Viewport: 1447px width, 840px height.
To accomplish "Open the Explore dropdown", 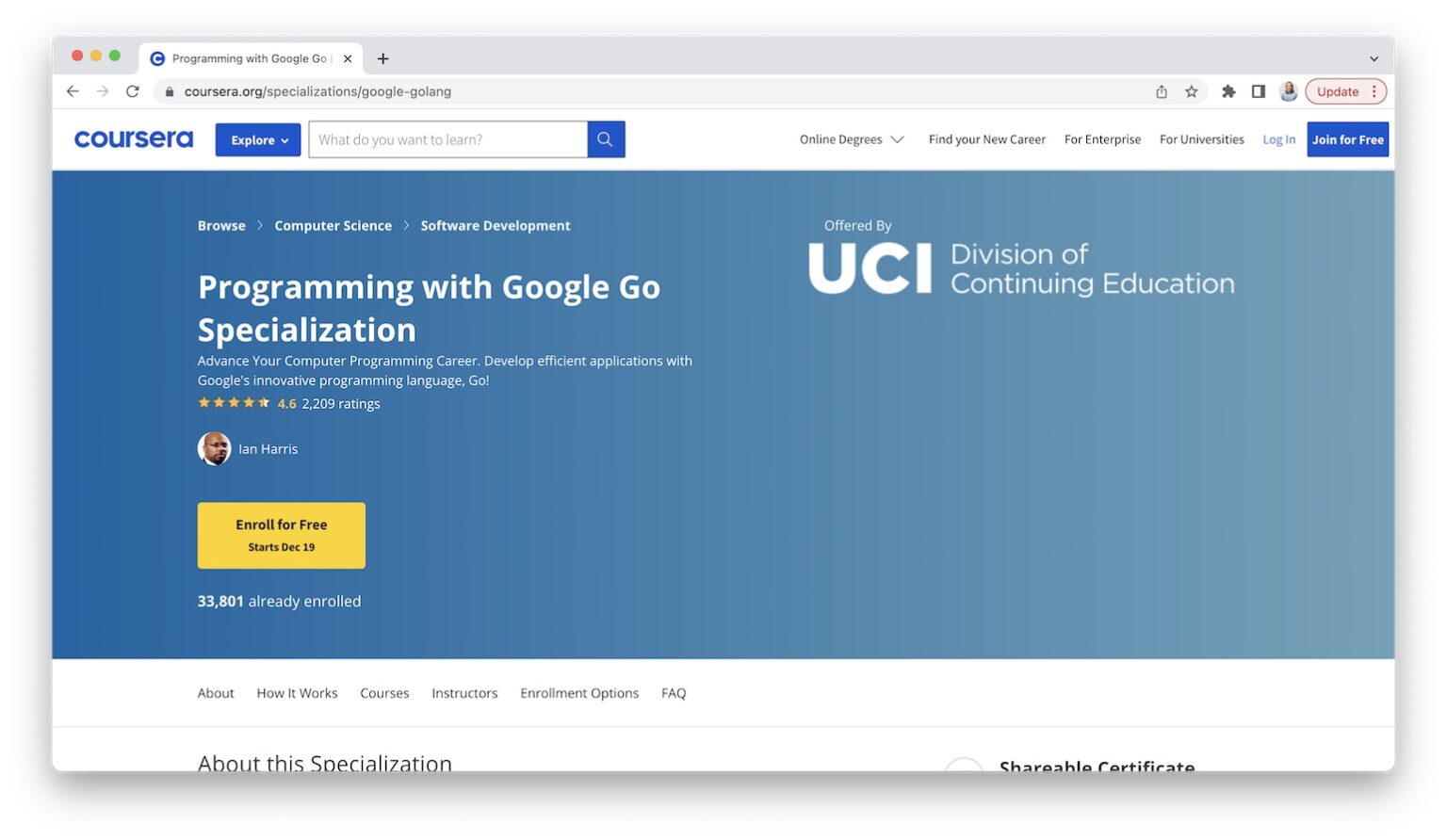I will click(x=257, y=138).
